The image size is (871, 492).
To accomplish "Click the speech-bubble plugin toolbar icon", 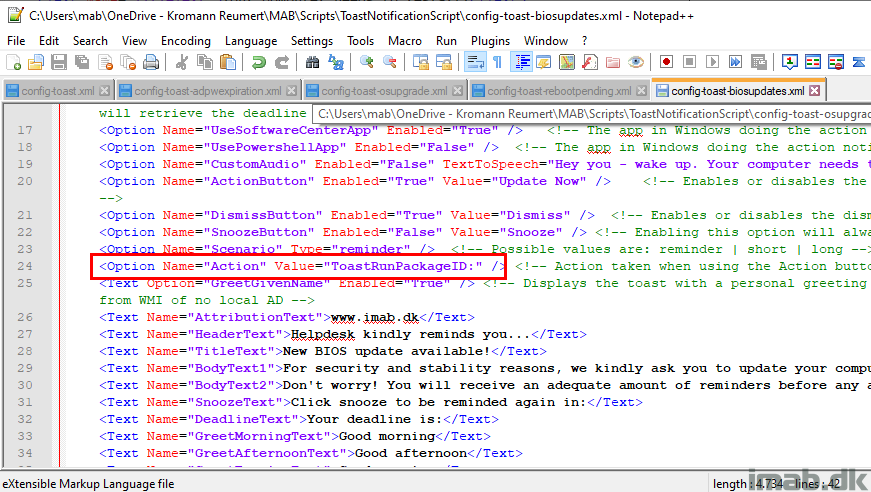I will coord(789,62).
